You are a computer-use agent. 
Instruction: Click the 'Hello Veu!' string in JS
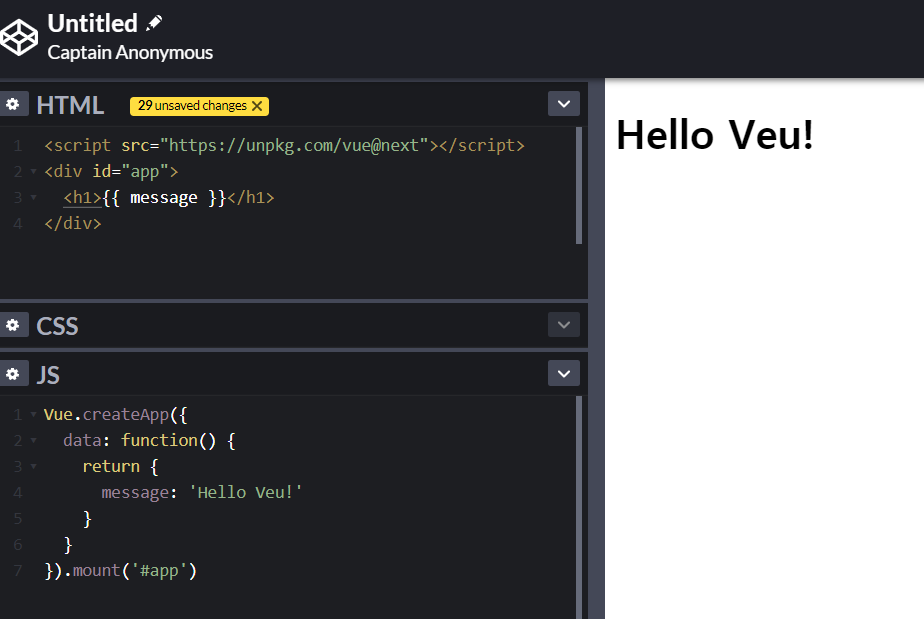coord(246,492)
